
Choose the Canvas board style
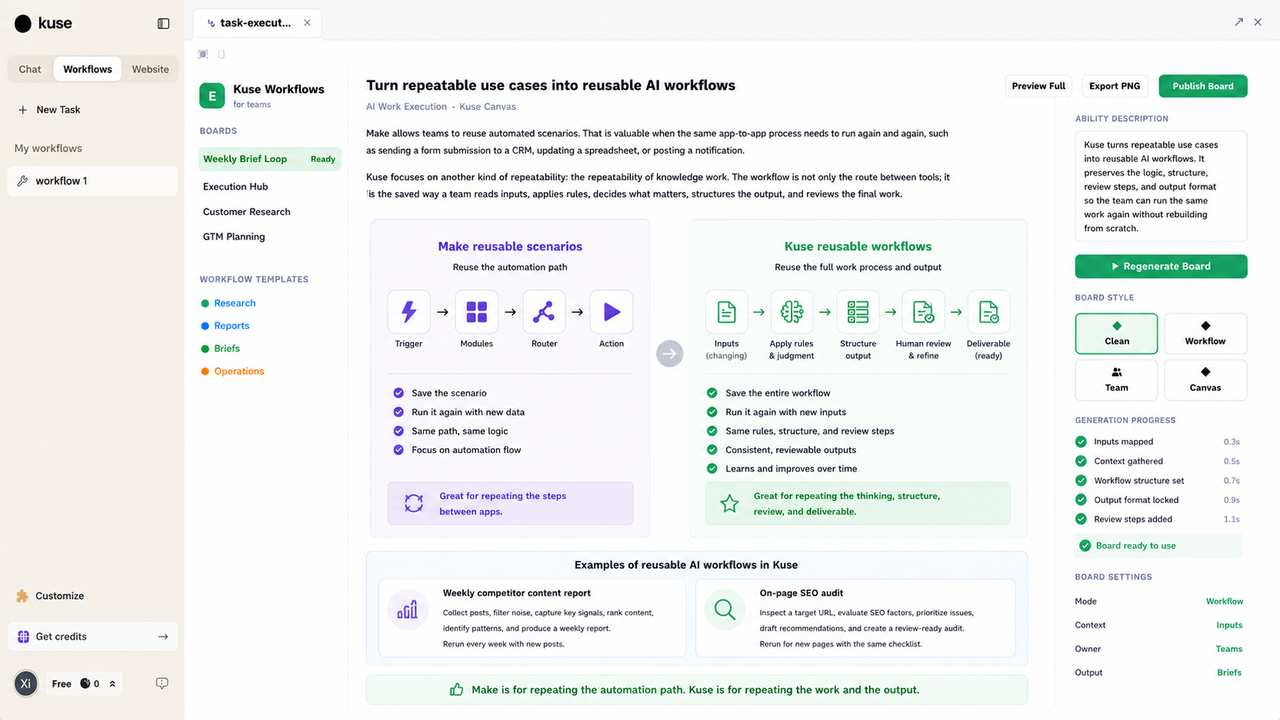(x=1205, y=380)
